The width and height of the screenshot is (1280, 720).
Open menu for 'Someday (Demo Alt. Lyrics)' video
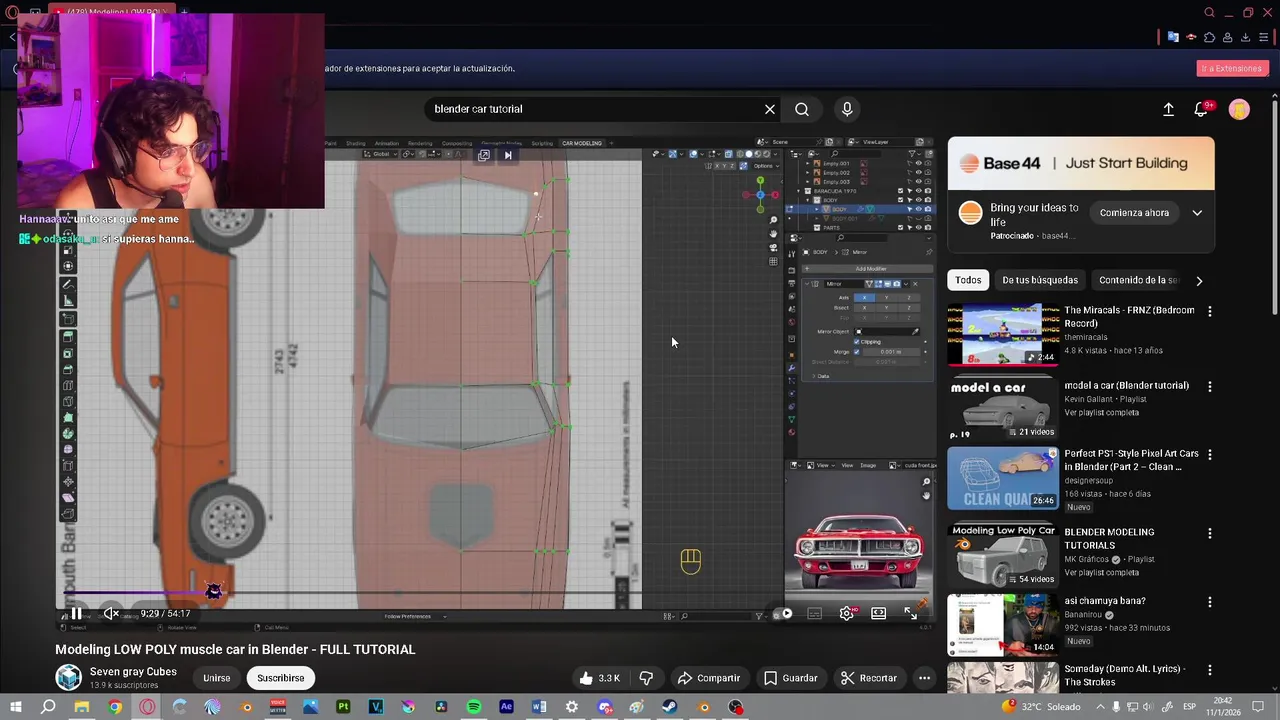tap(1210, 670)
